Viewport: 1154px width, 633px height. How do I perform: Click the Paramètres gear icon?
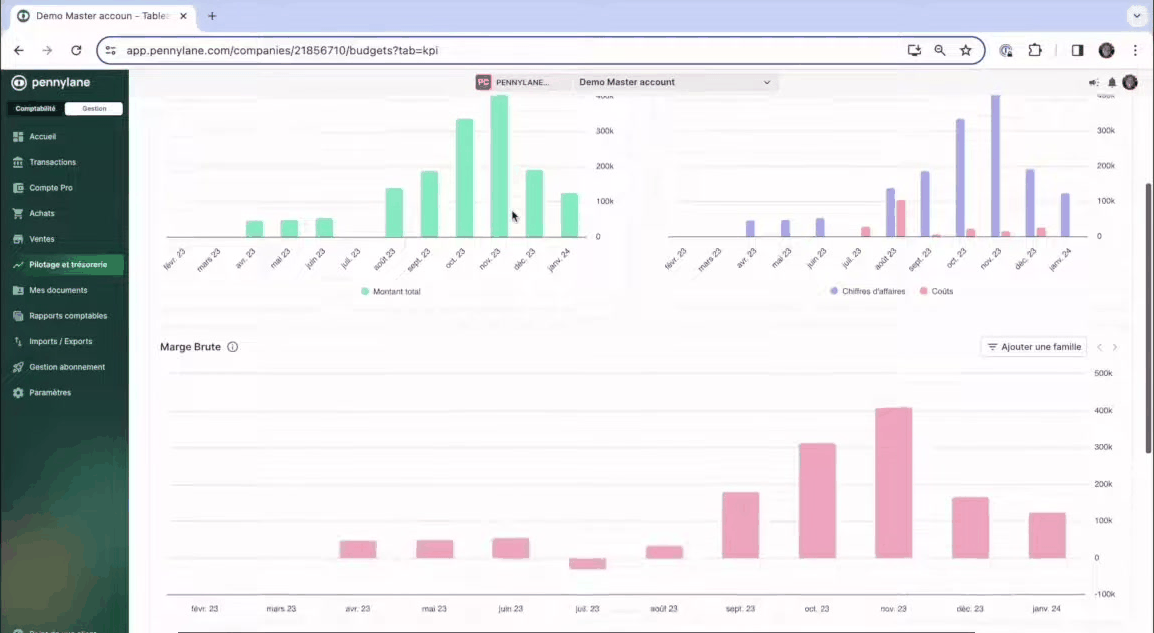18,393
